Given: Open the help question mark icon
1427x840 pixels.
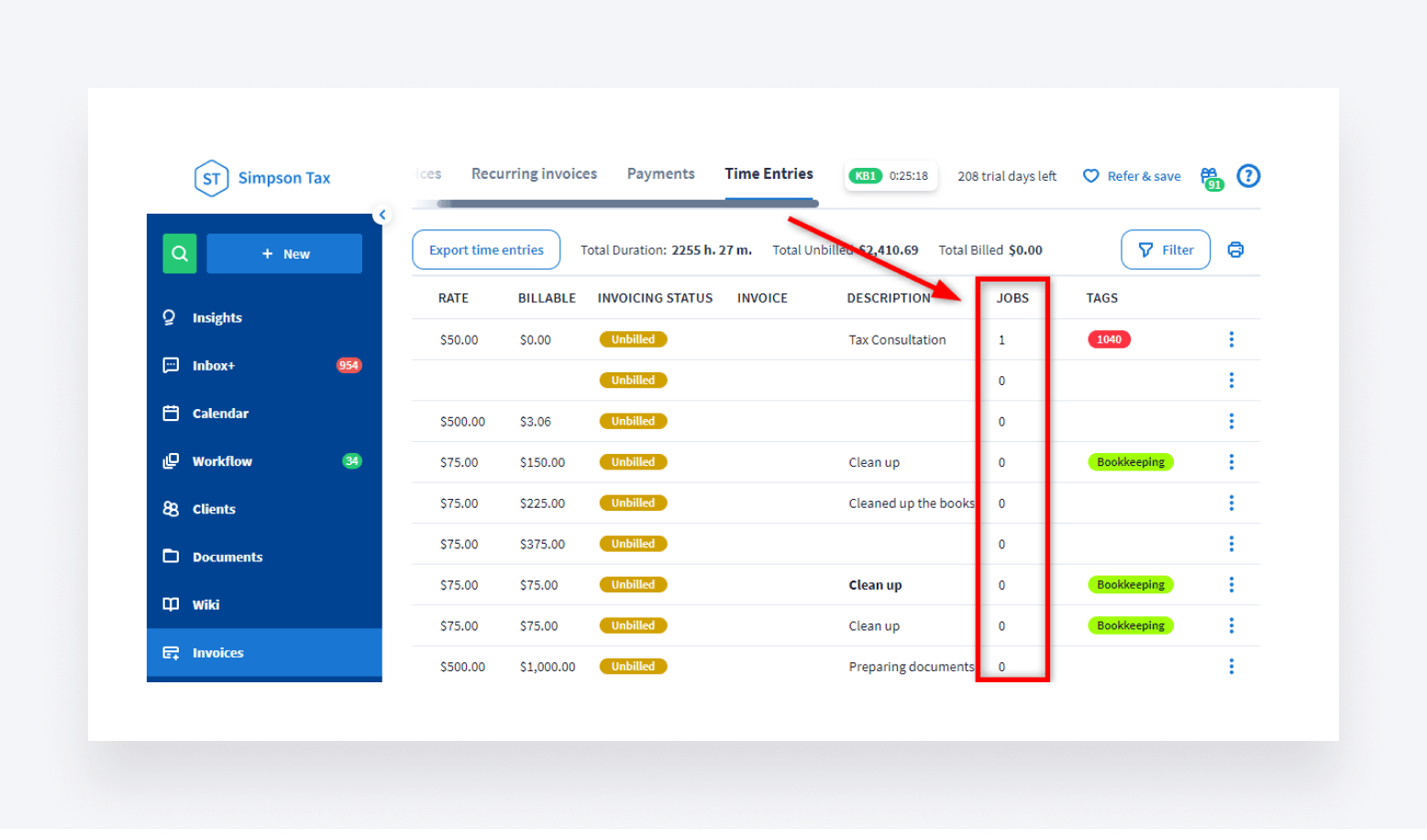Looking at the screenshot, I should [x=1248, y=176].
